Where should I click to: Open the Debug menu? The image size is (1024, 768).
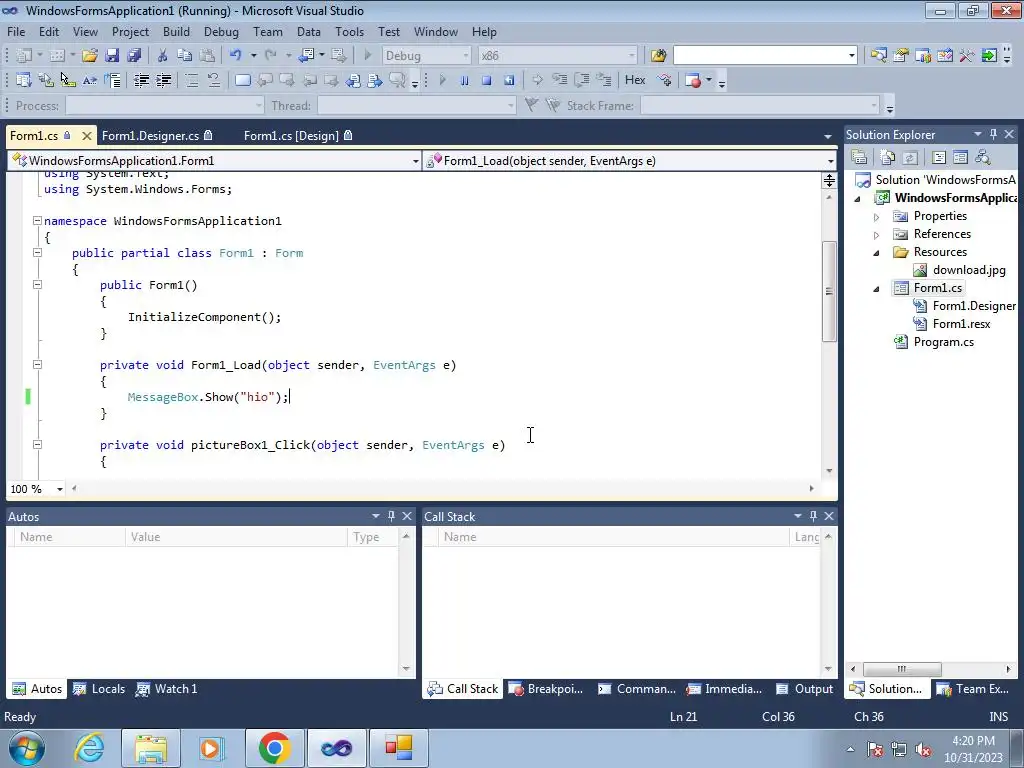coord(221,31)
